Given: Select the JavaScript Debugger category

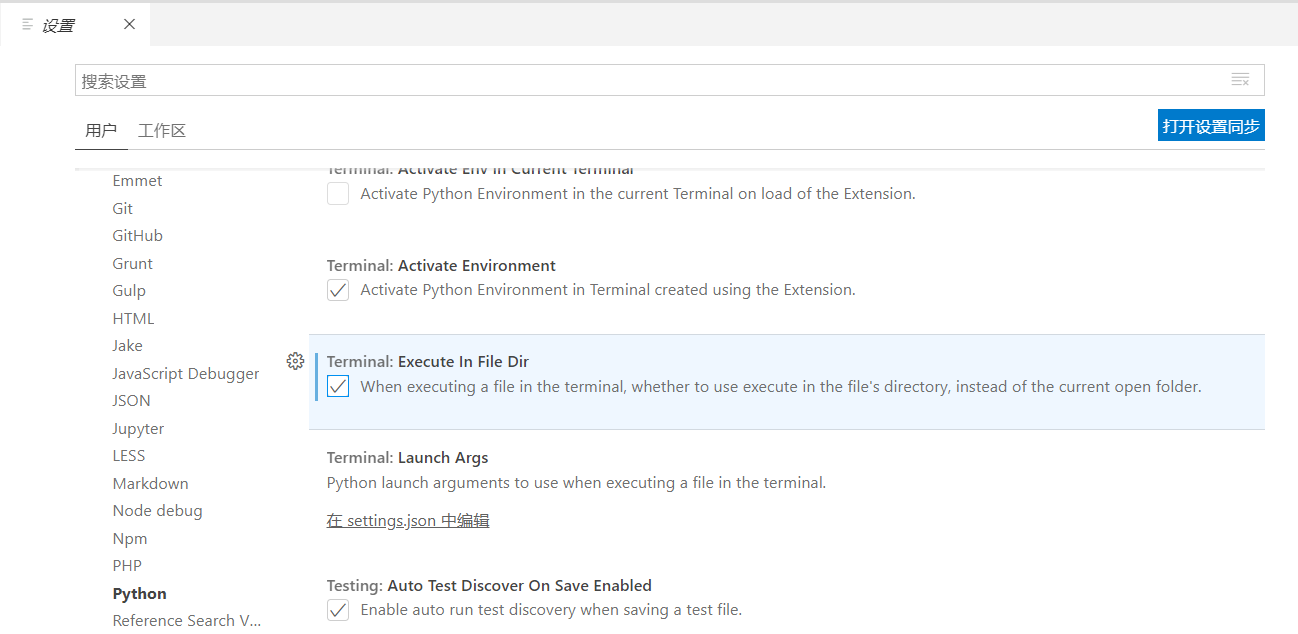Looking at the screenshot, I should 186,373.
